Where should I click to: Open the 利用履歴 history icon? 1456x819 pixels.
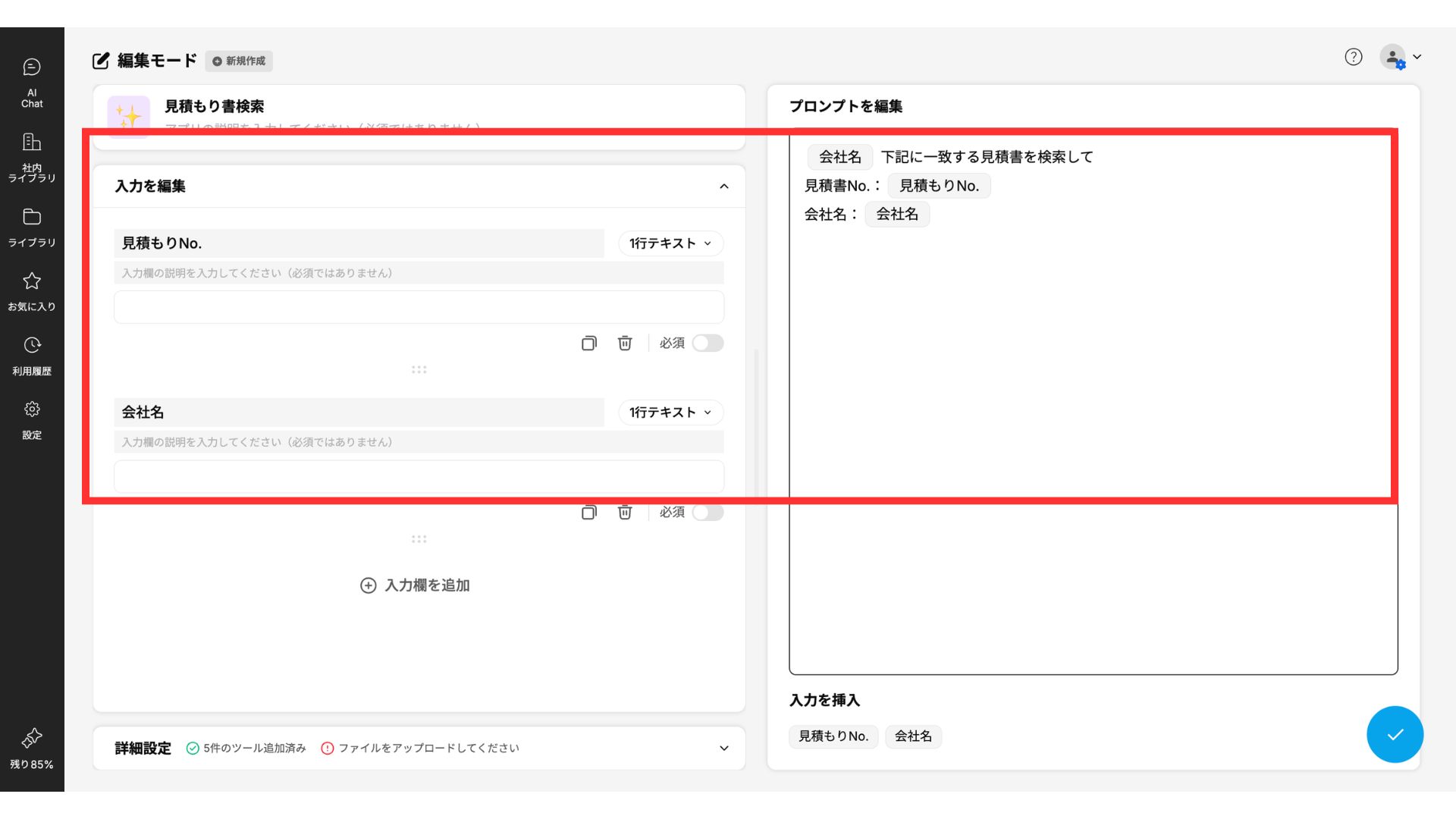point(32,355)
